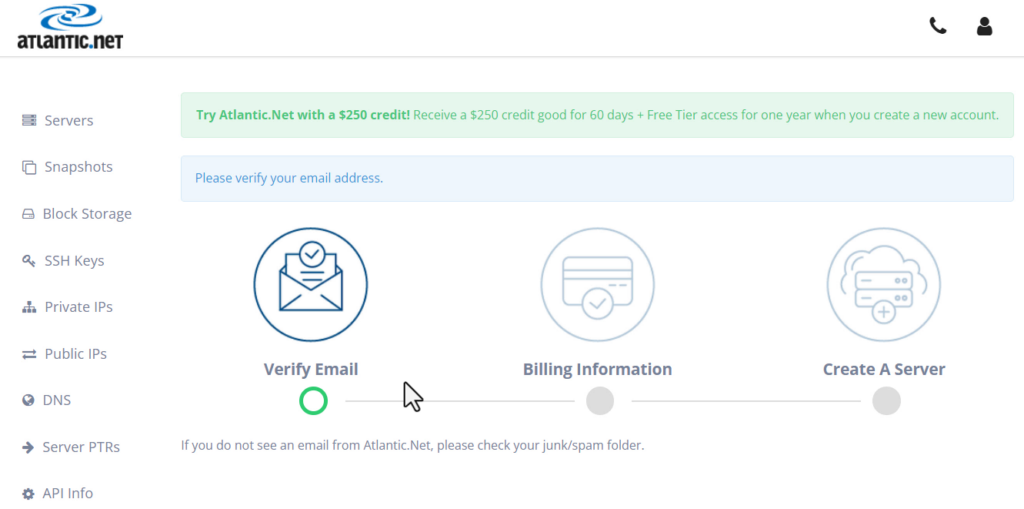
Task: Click the API Info gear icon
Action: coord(28,493)
